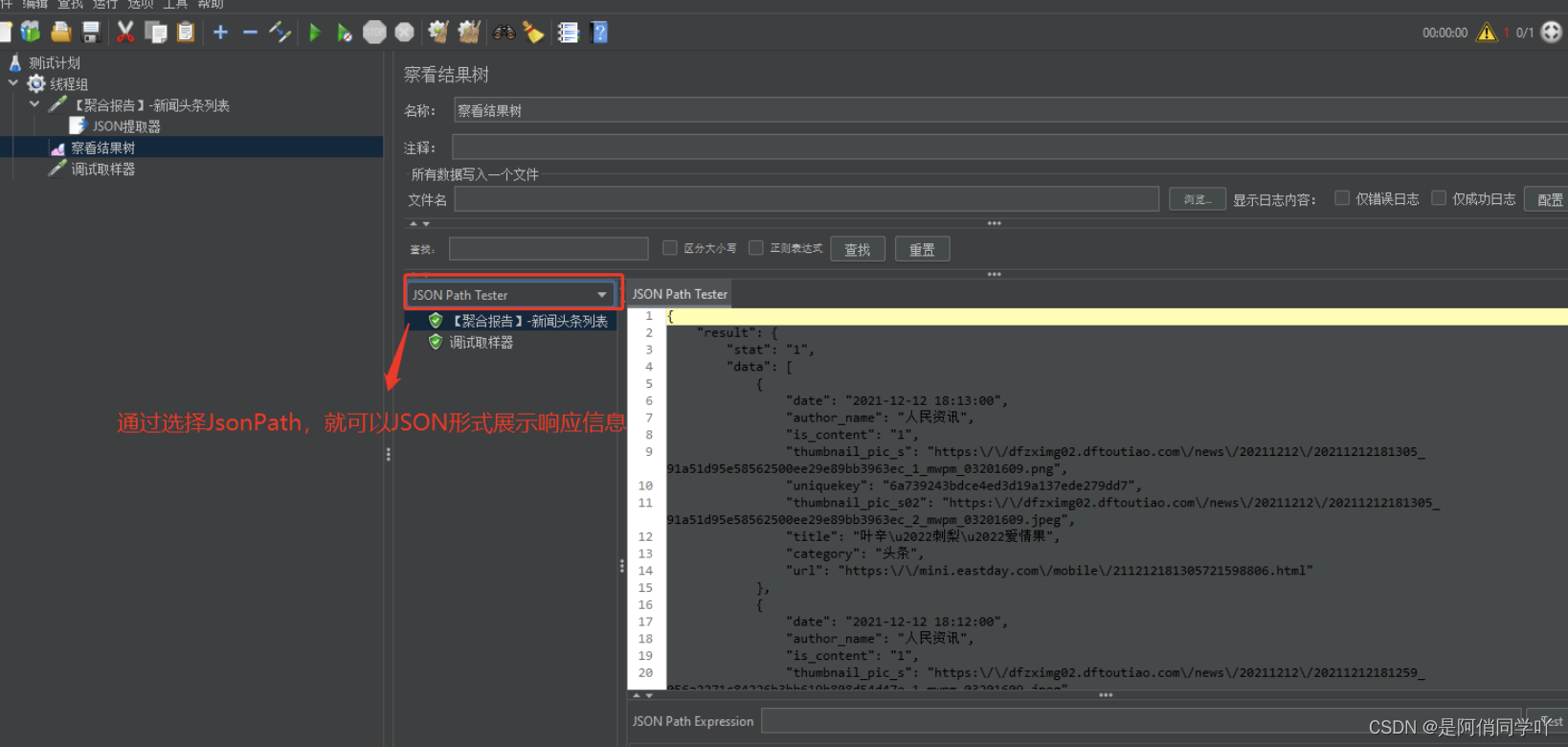1568x747 pixels.
Task: Collapse the 【聚合报告】-新闻头条列表 tree node
Action: pyautogui.click(x=34, y=104)
